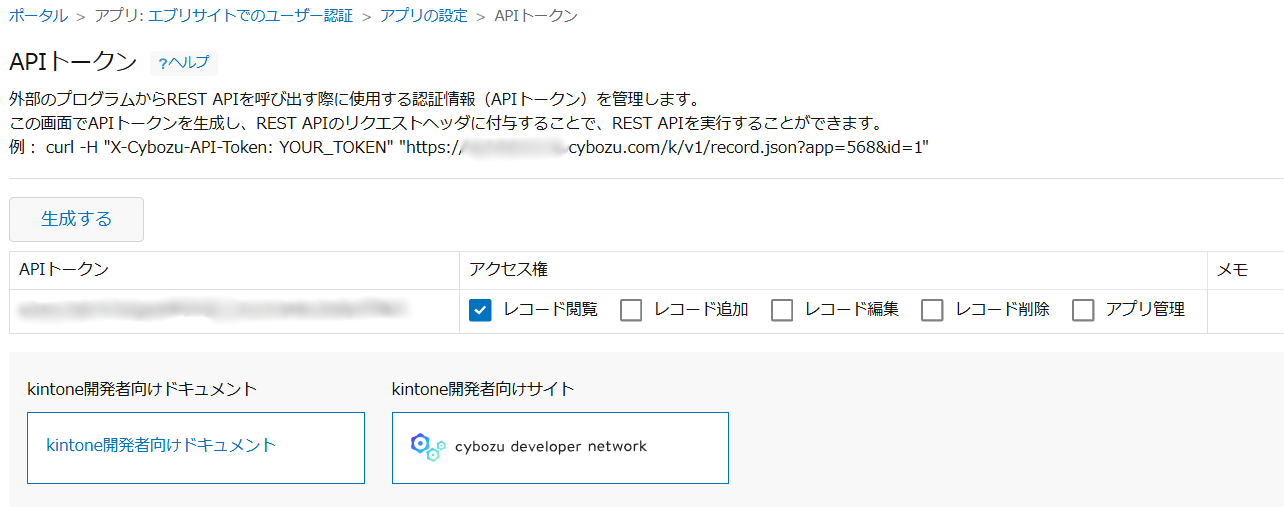The image size is (1284, 507).
Task: Enable the レコード削除 checkbox
Action: pyautogui.click(x=932, y=310)
